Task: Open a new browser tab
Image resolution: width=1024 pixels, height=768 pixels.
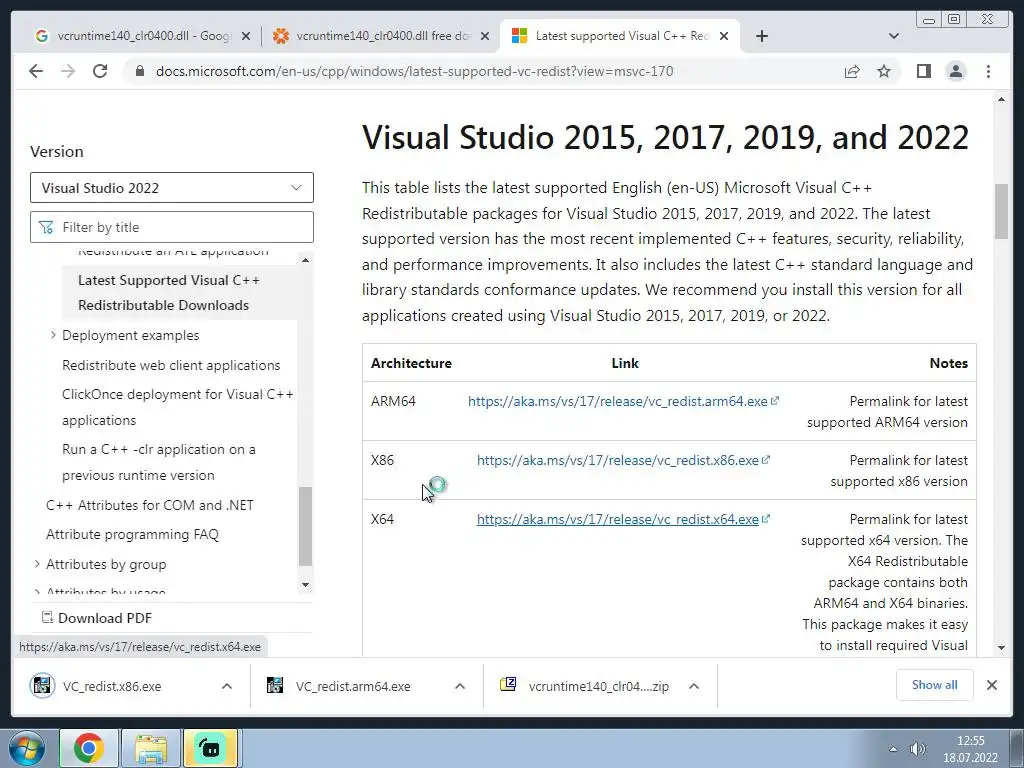Action: pos(761,36)
